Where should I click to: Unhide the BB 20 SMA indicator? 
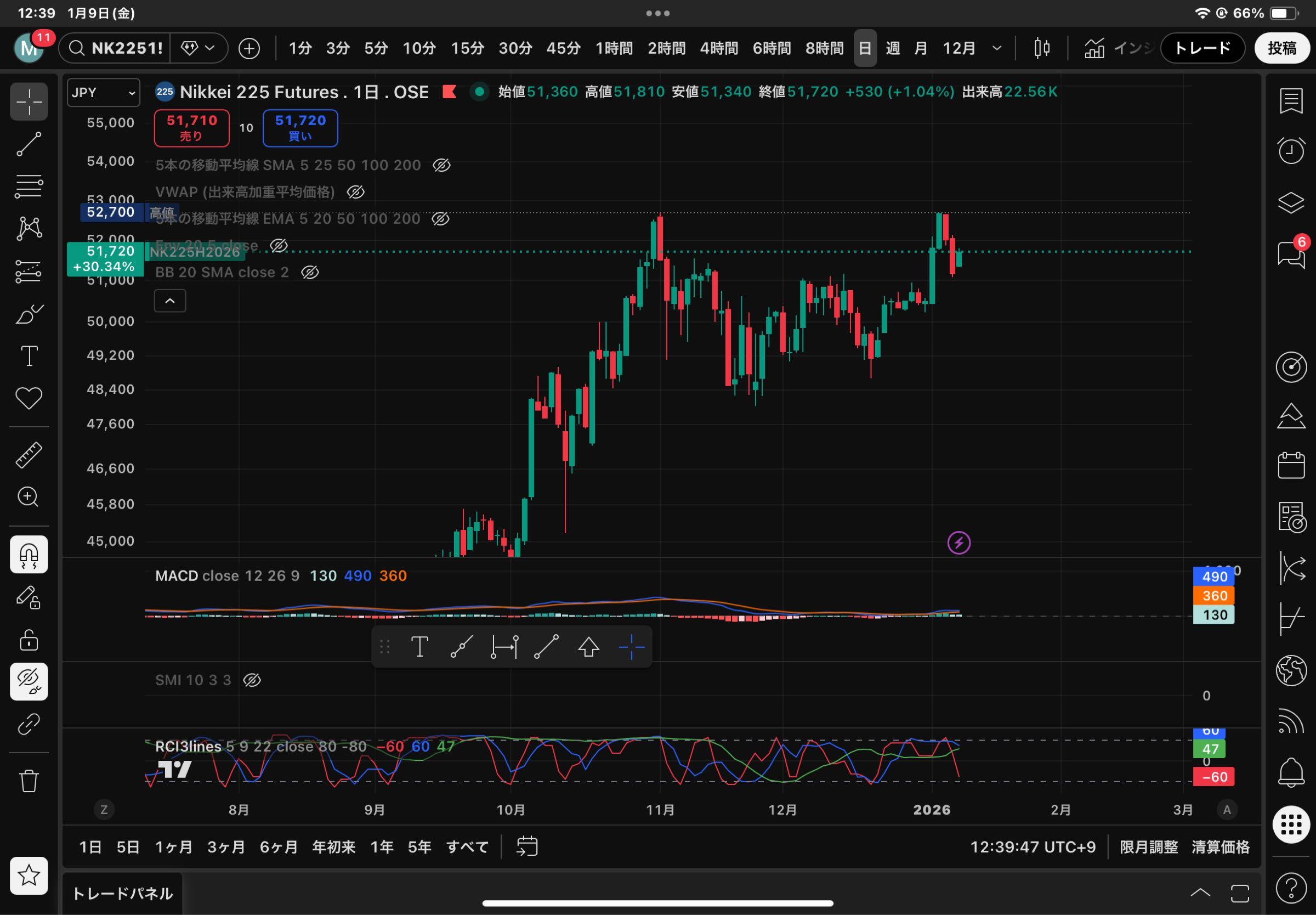point(310,272)
